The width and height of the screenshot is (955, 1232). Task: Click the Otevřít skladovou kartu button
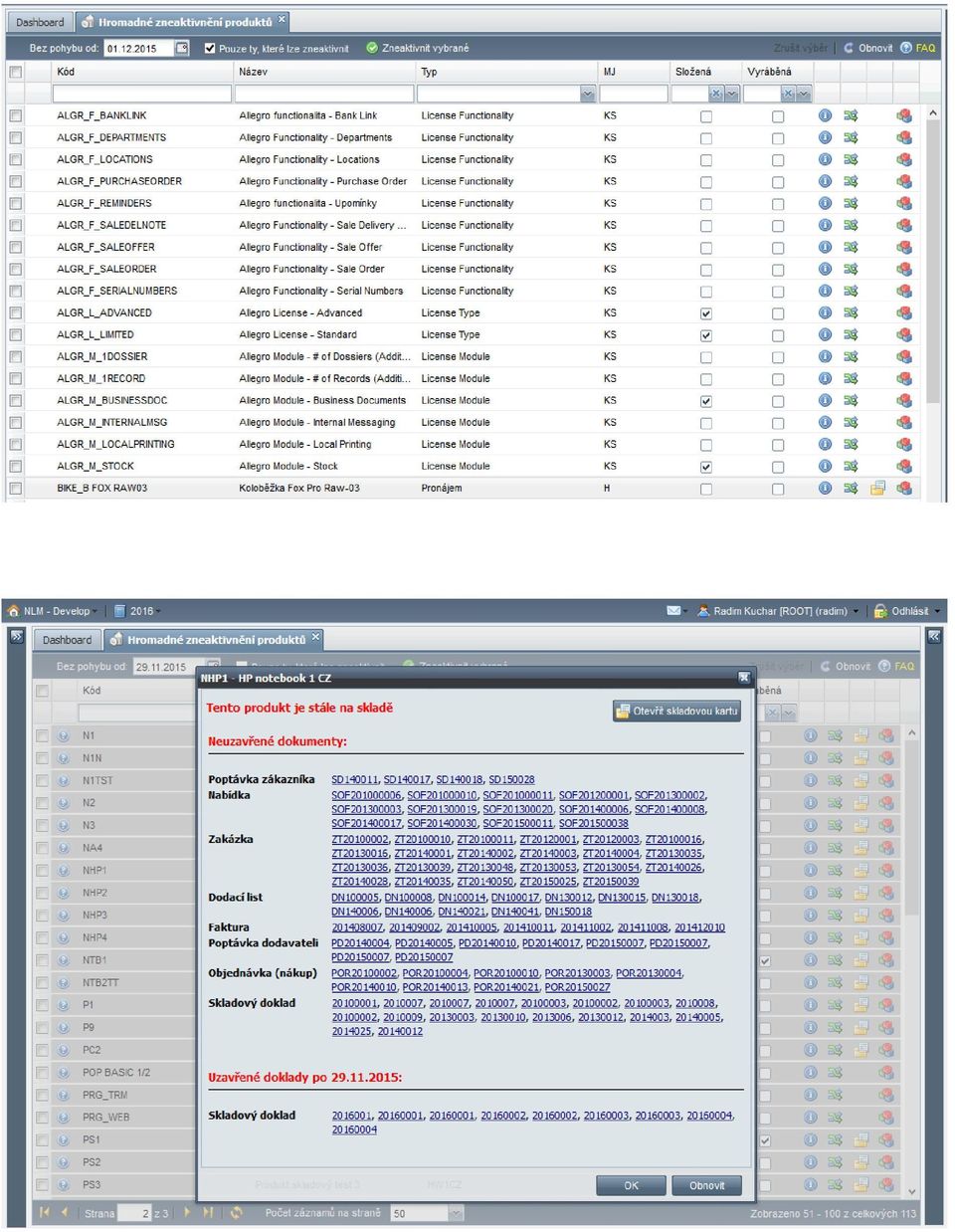[x=677, y=711]
